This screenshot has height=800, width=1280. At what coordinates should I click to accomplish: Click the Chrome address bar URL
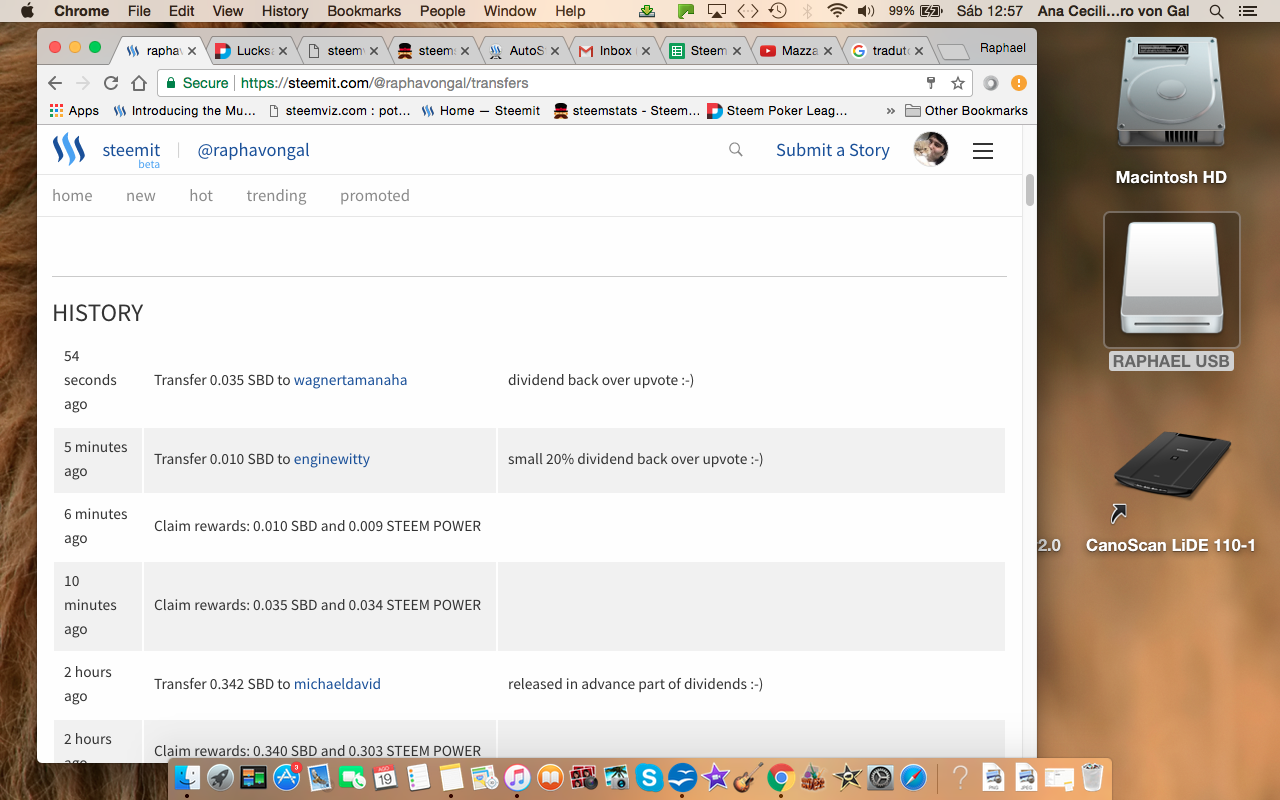(x=385, y=83)
